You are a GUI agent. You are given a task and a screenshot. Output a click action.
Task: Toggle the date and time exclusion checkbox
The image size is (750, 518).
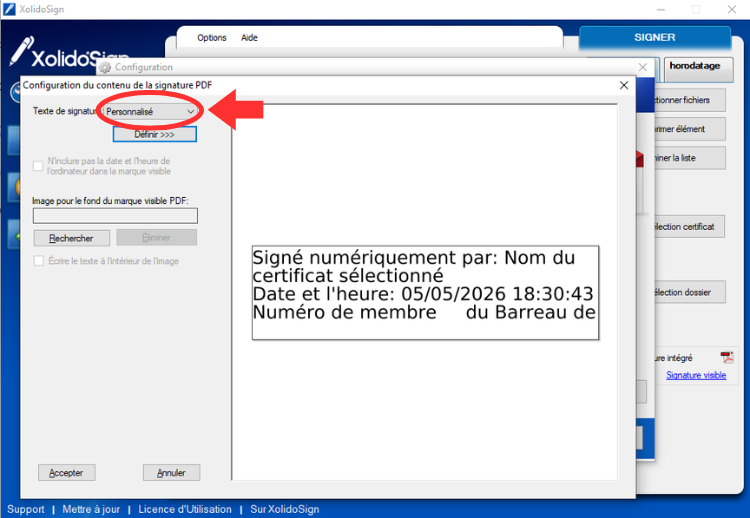coord(38,166)
